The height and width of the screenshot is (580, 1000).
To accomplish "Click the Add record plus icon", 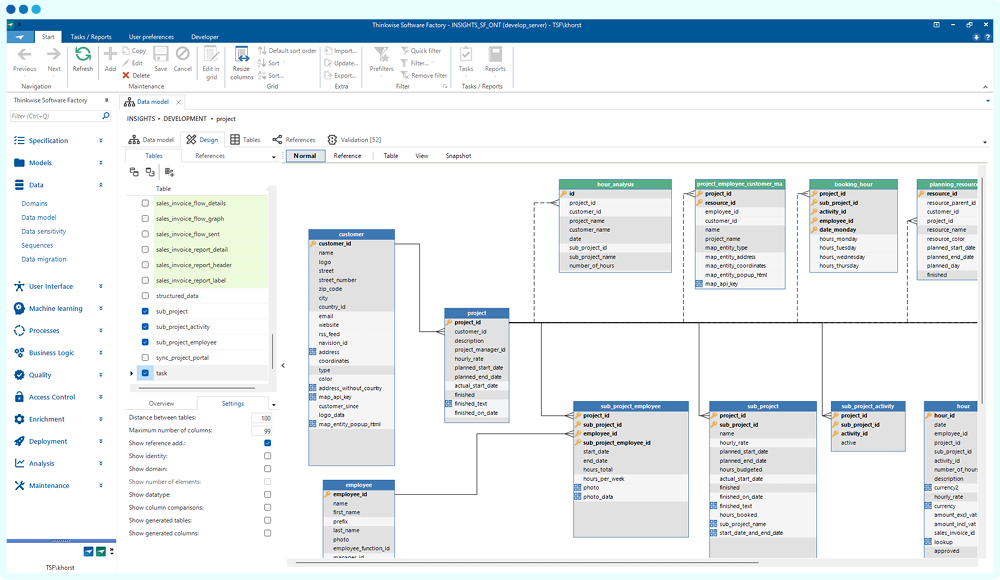I will pos(110,55).
